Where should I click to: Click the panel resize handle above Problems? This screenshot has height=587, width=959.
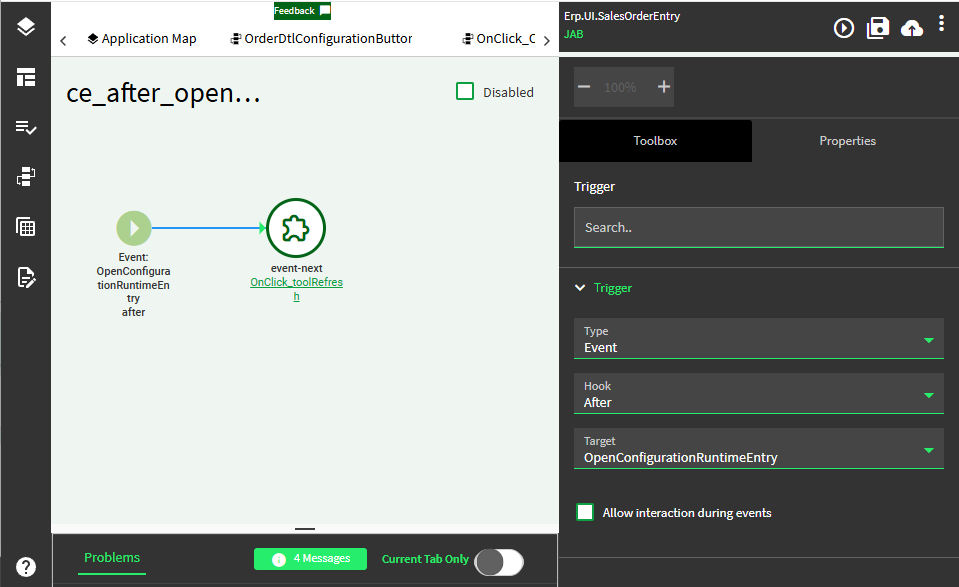(x=305, y=529)
